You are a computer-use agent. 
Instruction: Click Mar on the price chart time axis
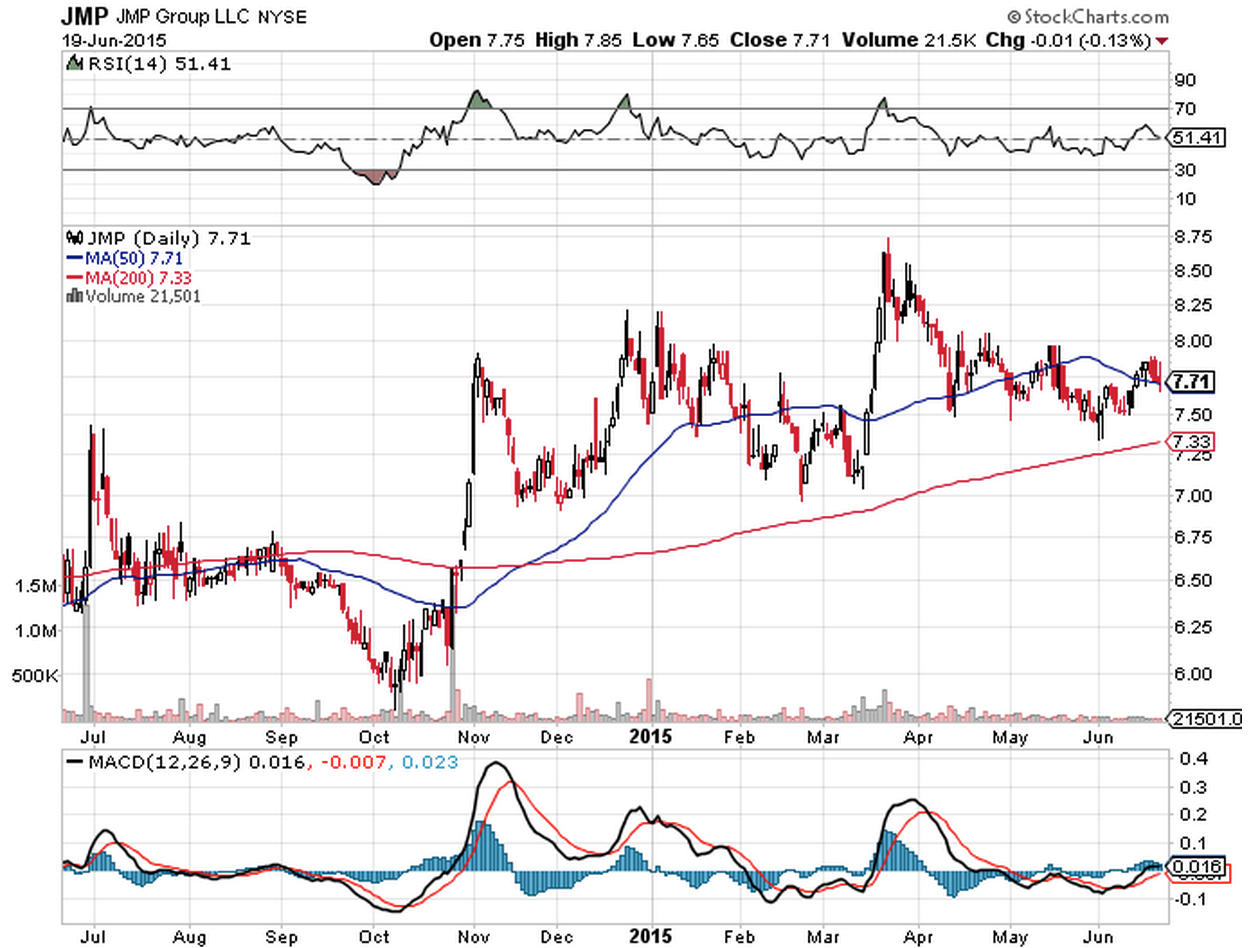(x=824, y=738)
